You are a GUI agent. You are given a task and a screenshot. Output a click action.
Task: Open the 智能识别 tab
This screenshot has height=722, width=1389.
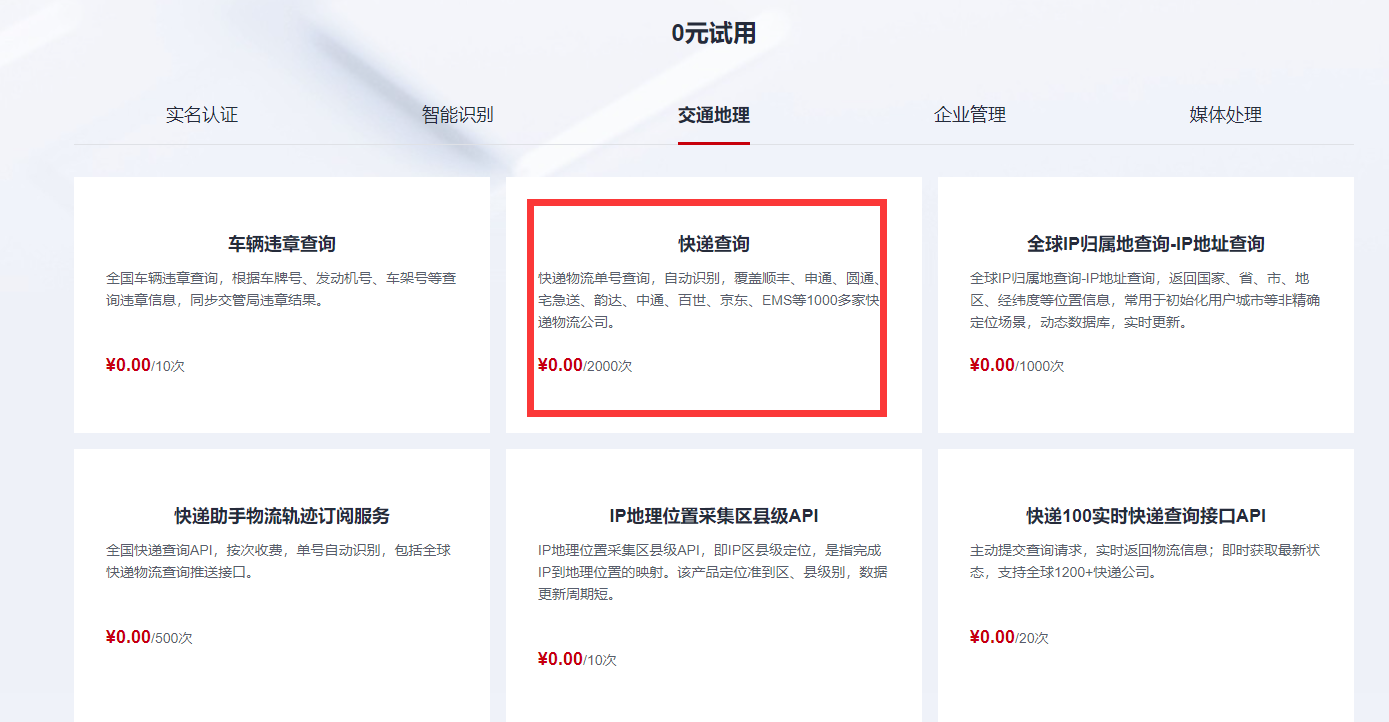(x=458, y=115)
